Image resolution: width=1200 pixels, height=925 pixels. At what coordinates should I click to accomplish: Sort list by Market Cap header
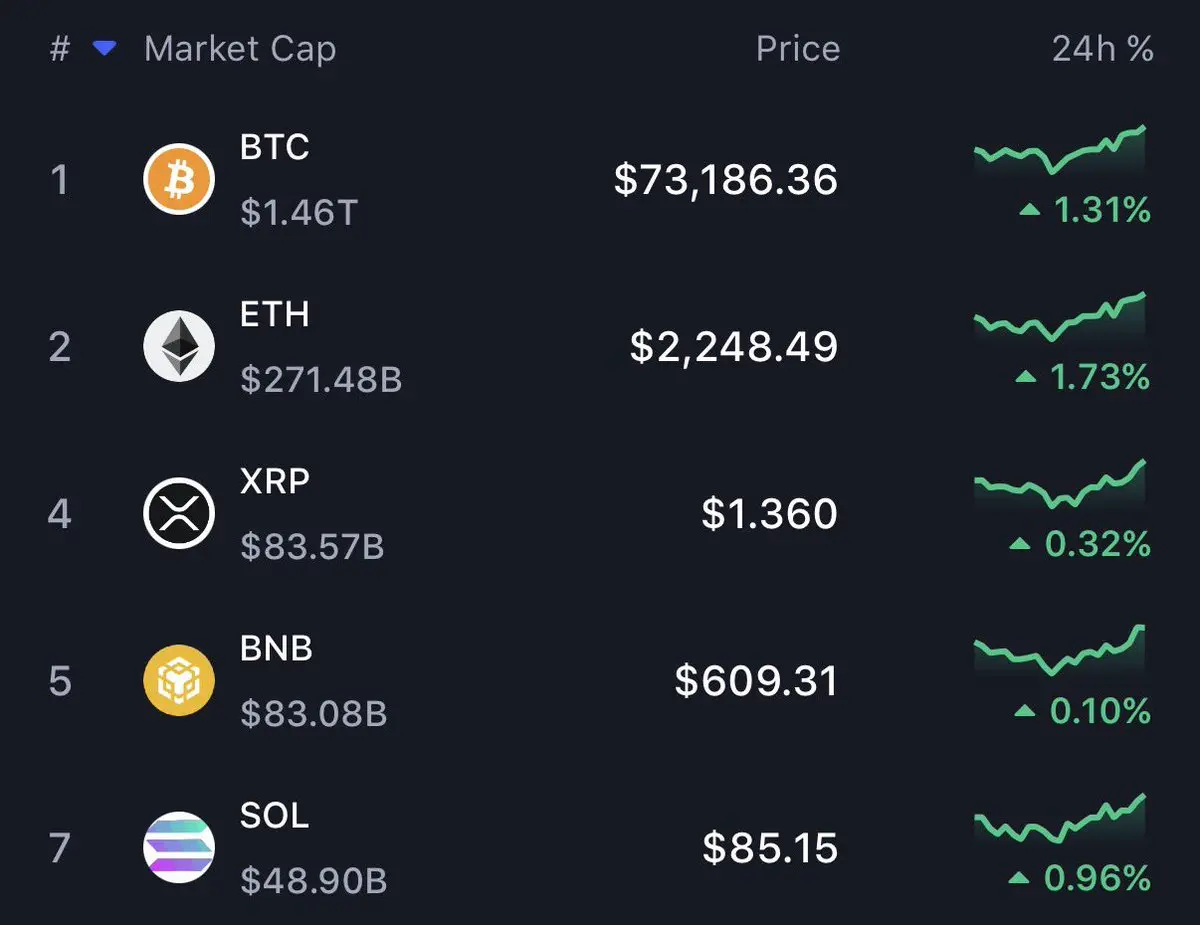coord(240,49)
